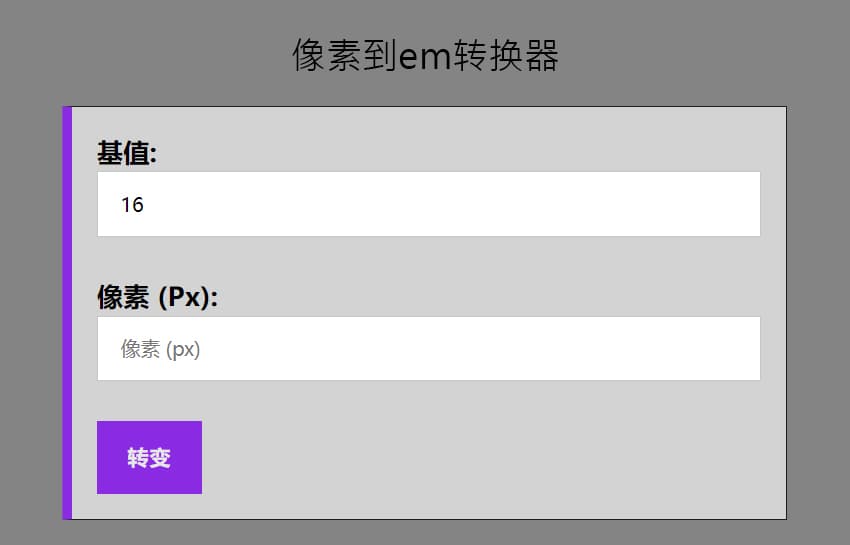The width and height of the screenshot is (850, 545).
Task: Click the 像素到em转换器 page heading
Action: [425, 56]
